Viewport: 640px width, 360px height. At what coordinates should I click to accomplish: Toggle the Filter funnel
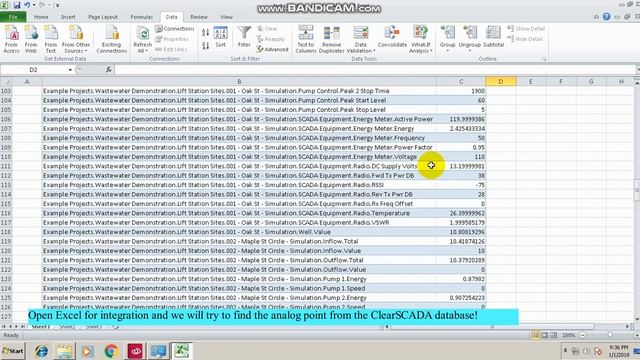[x=244, y=37]
